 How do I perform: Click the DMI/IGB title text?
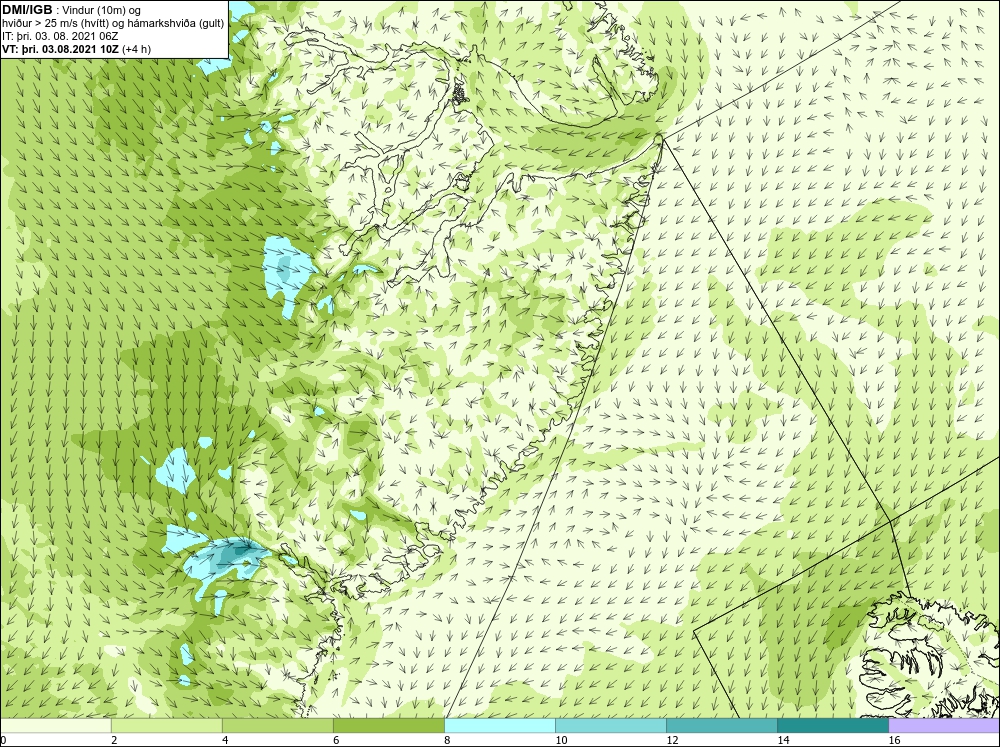(27, 10)
